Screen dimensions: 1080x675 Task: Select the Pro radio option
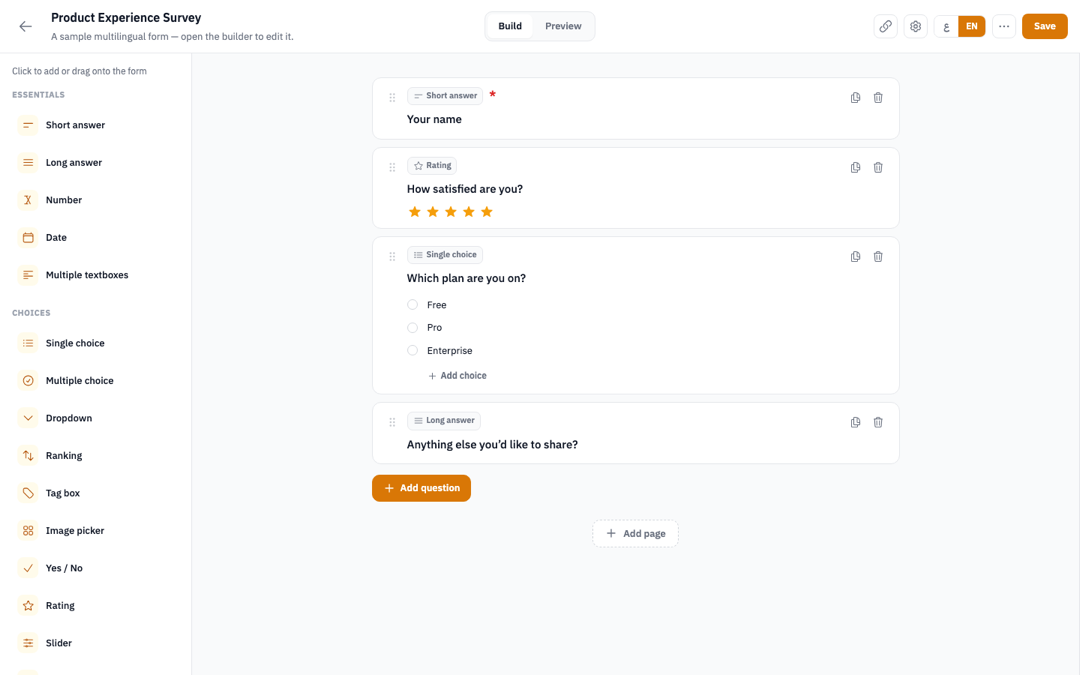tap(412, 328)
